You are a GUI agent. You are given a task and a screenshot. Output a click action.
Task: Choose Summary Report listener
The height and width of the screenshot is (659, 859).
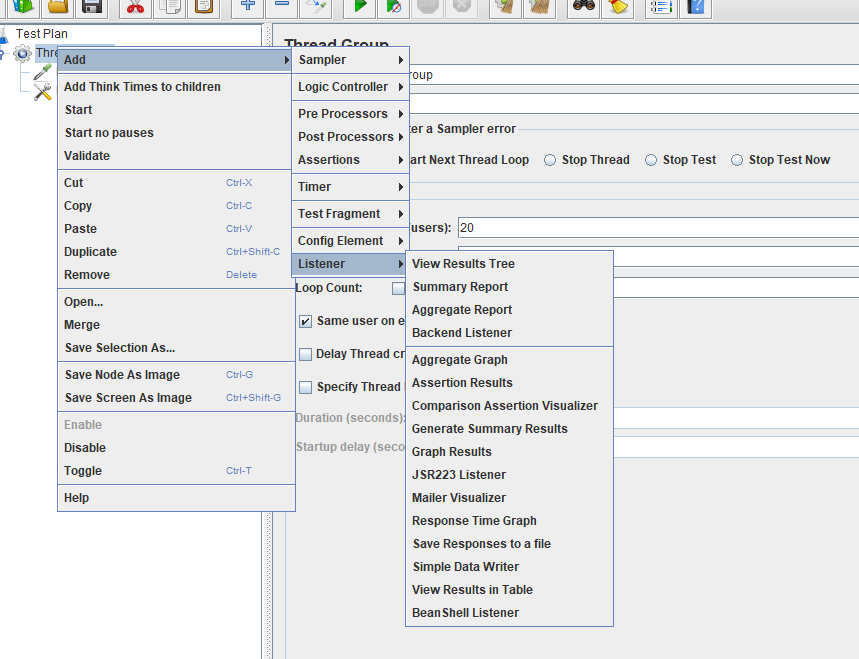point(509,286)
